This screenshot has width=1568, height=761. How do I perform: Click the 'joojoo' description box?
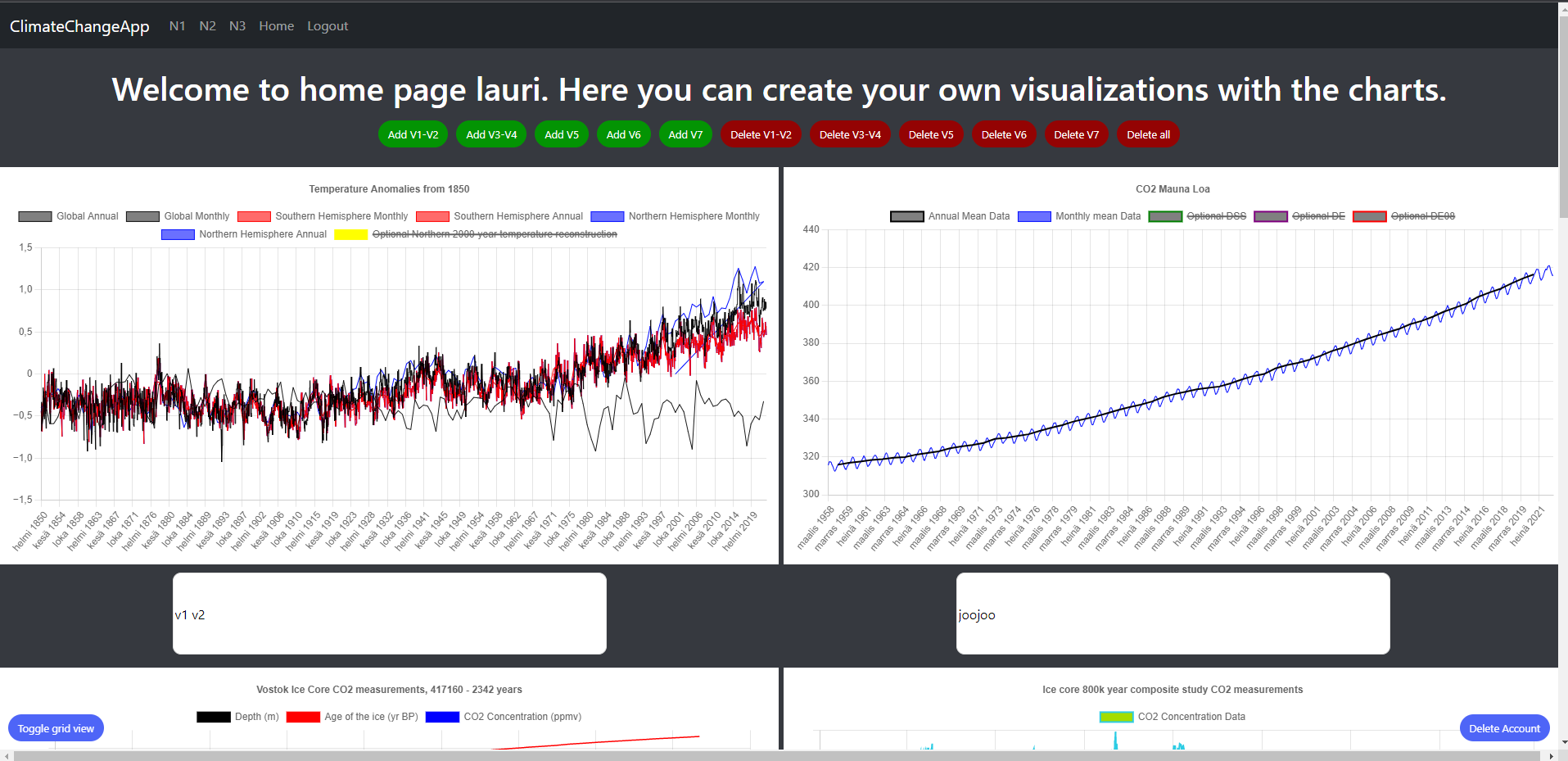click(1173, 614)
